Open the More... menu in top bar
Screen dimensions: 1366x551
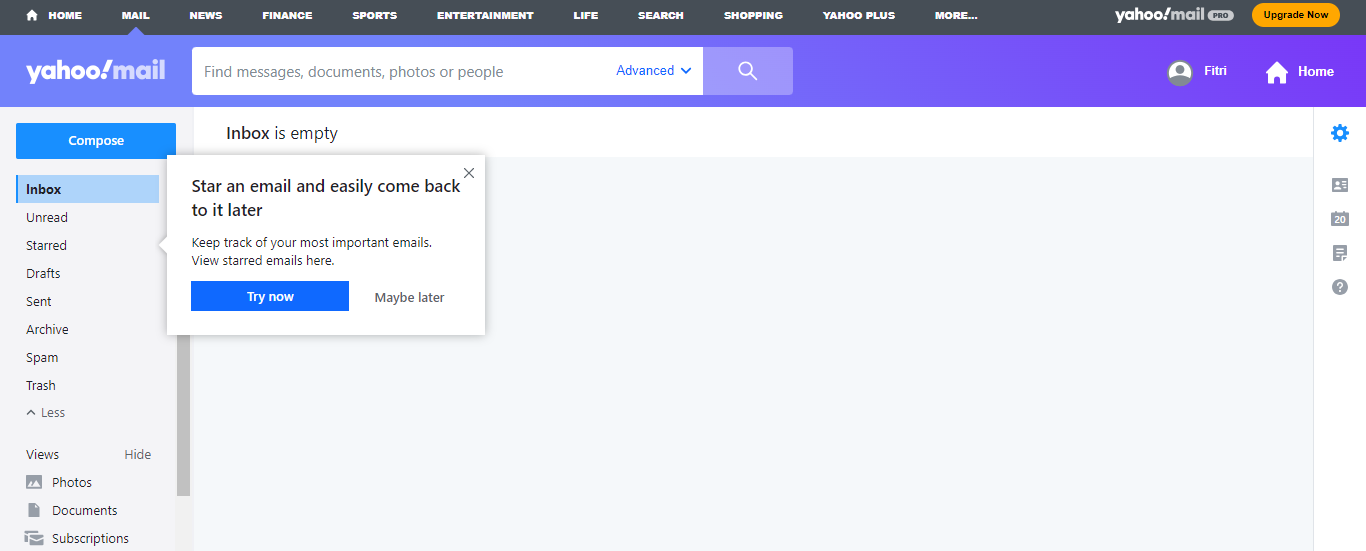[956, 15]
